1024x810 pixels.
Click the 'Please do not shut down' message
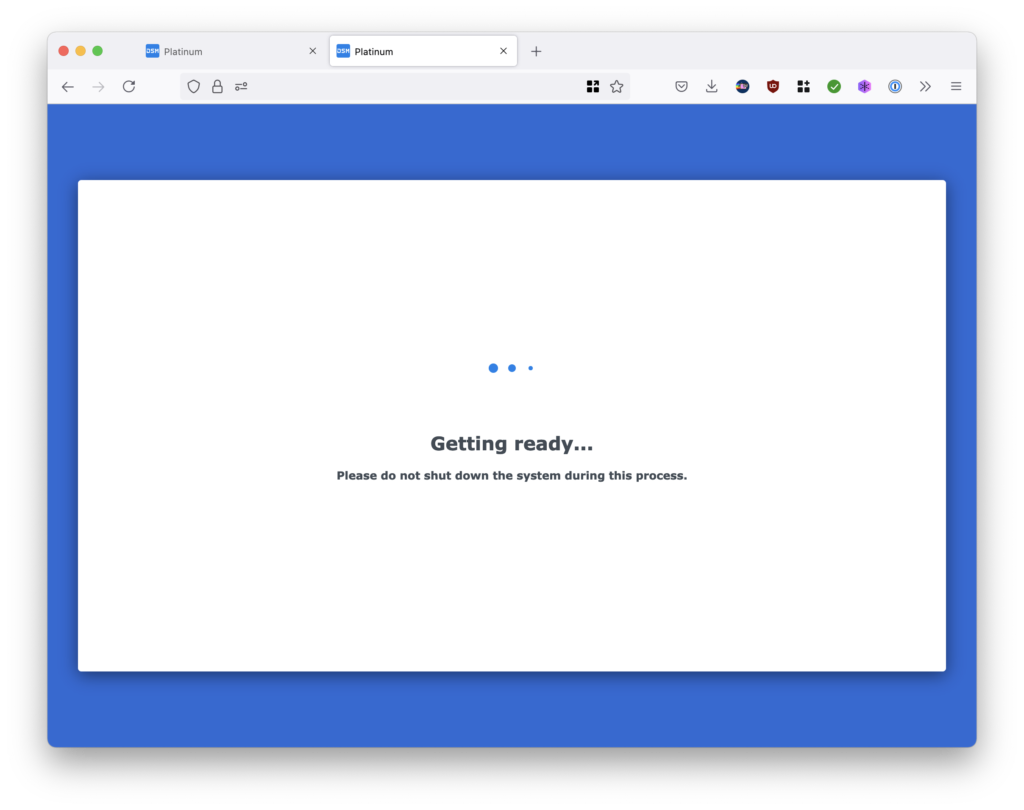511,476
